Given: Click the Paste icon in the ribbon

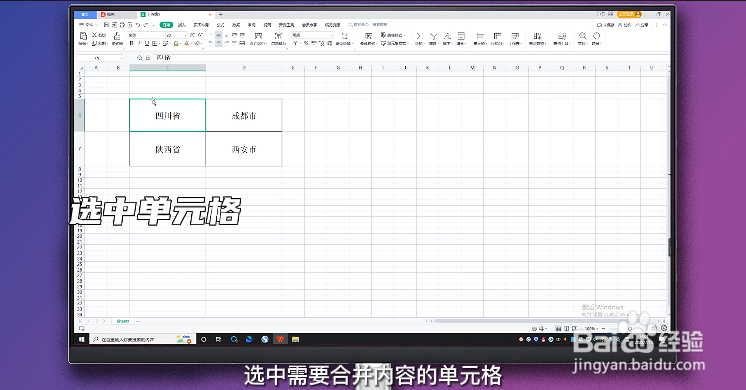Looking at the screenshot, I should click(83, 37).
